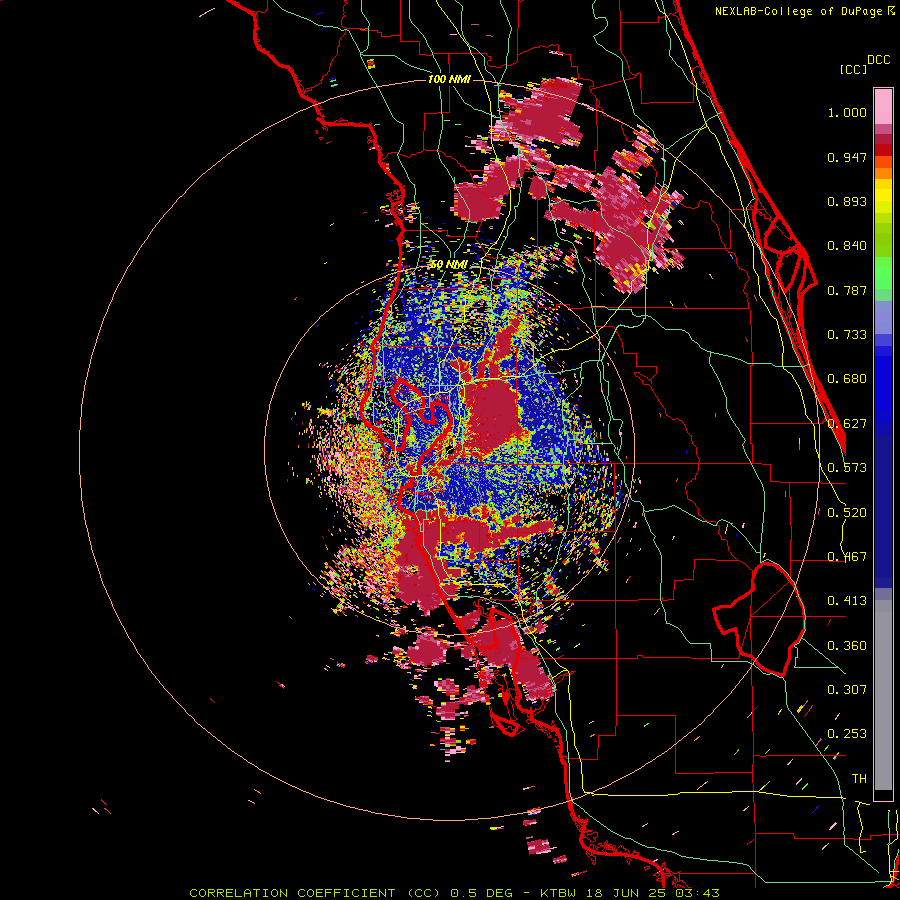Click the 0.893 scale value

point(847,201)
